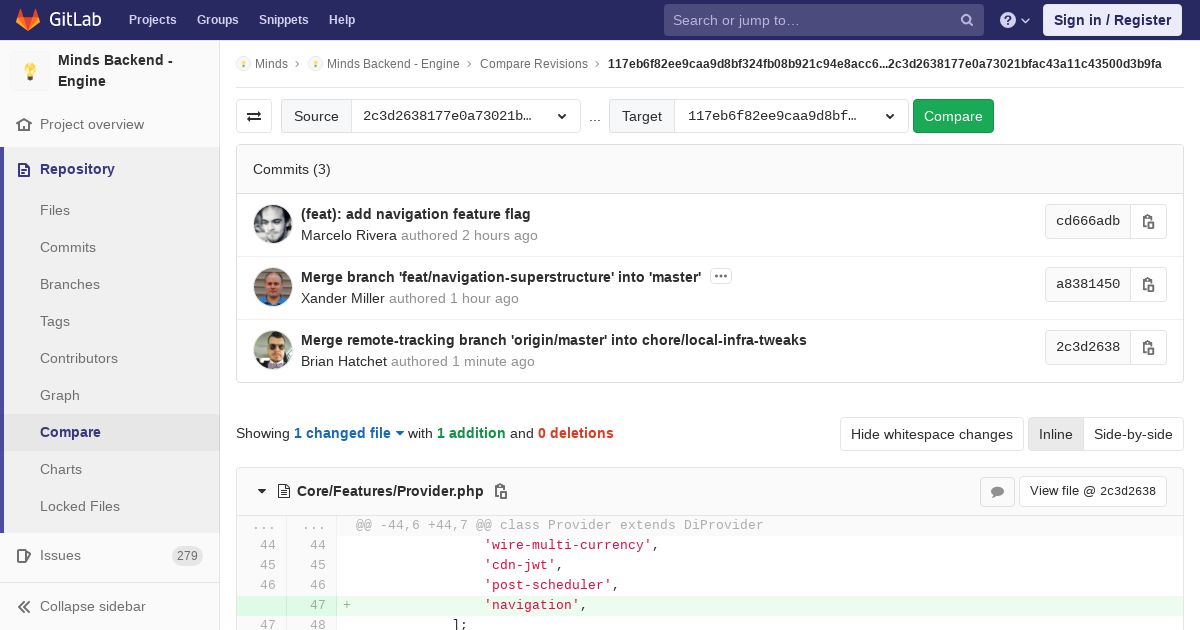Open merge remote-tracking branch commit
Viewport: 1200px width, 630px height.
(554, 340)
